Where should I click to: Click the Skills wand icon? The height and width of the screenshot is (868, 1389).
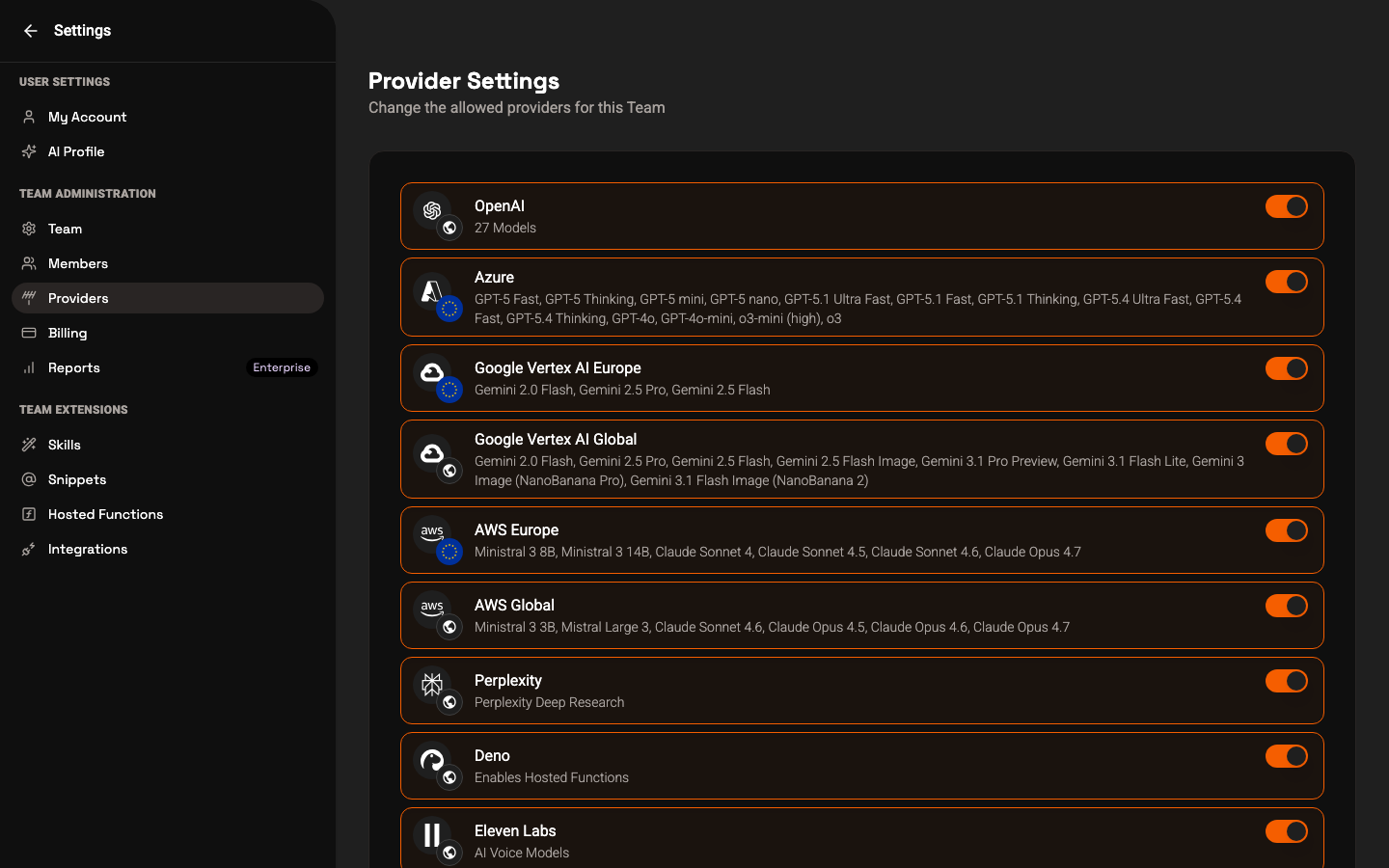(29, 445)
